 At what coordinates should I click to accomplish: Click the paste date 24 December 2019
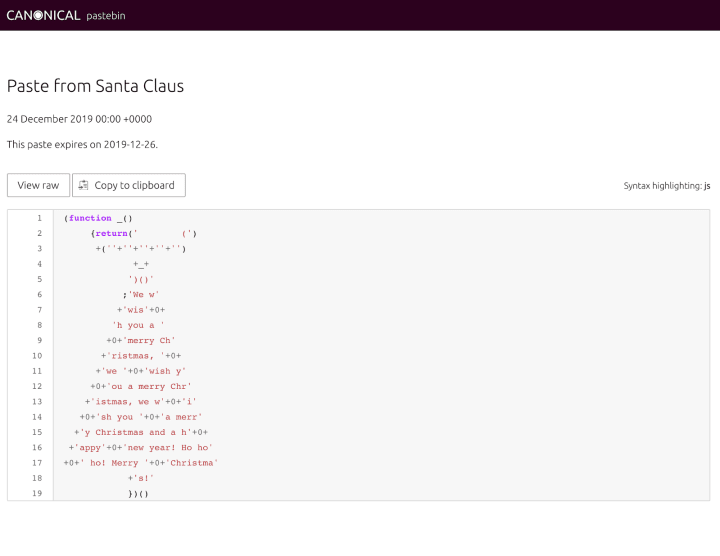pyautogui.click(x=79, y=119)
